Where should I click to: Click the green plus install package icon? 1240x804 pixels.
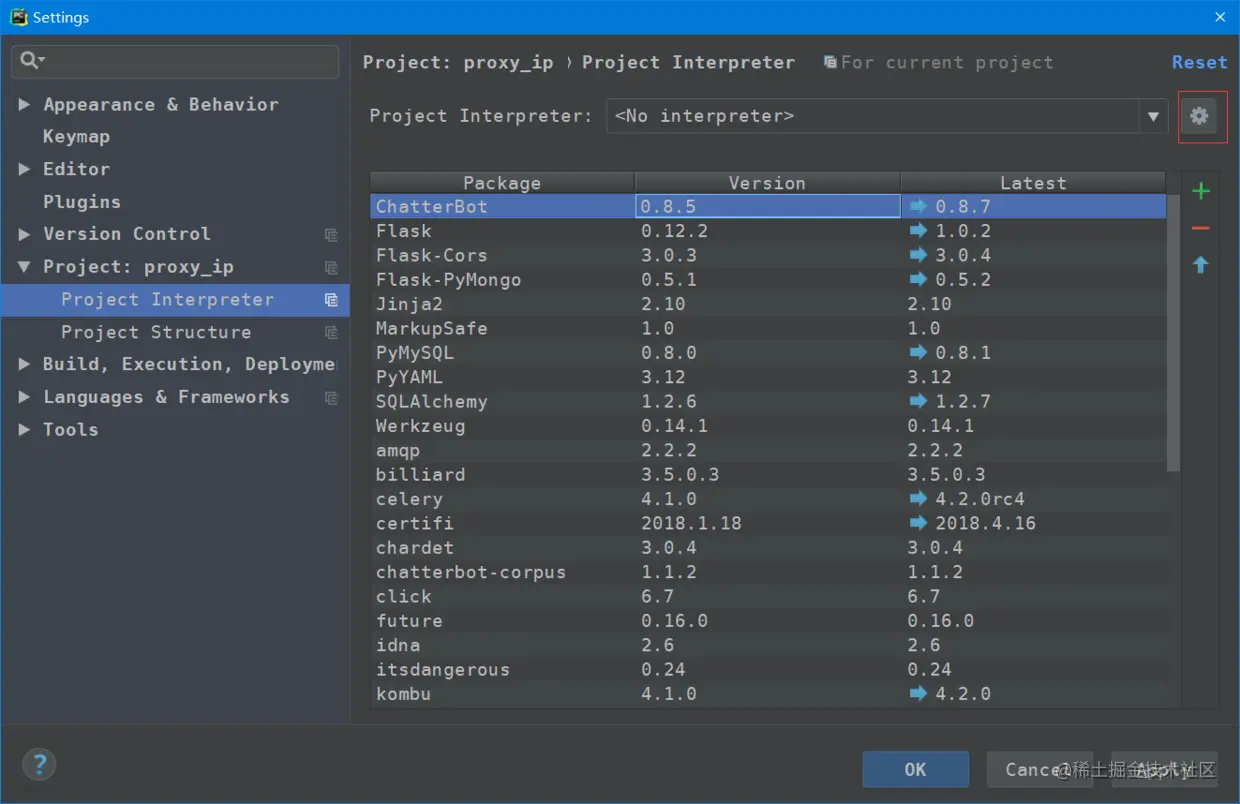(1201, 191)
